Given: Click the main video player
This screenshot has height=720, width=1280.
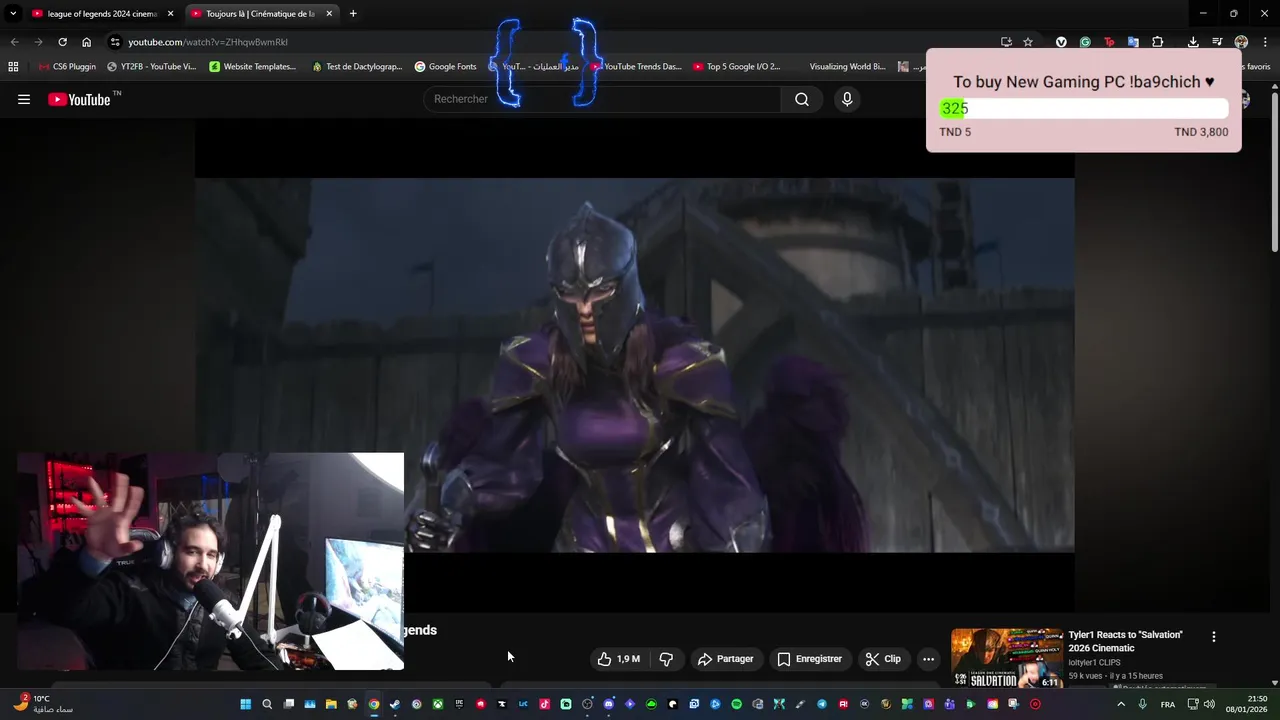Looking at the screenshot, I should tap(635, 365).
